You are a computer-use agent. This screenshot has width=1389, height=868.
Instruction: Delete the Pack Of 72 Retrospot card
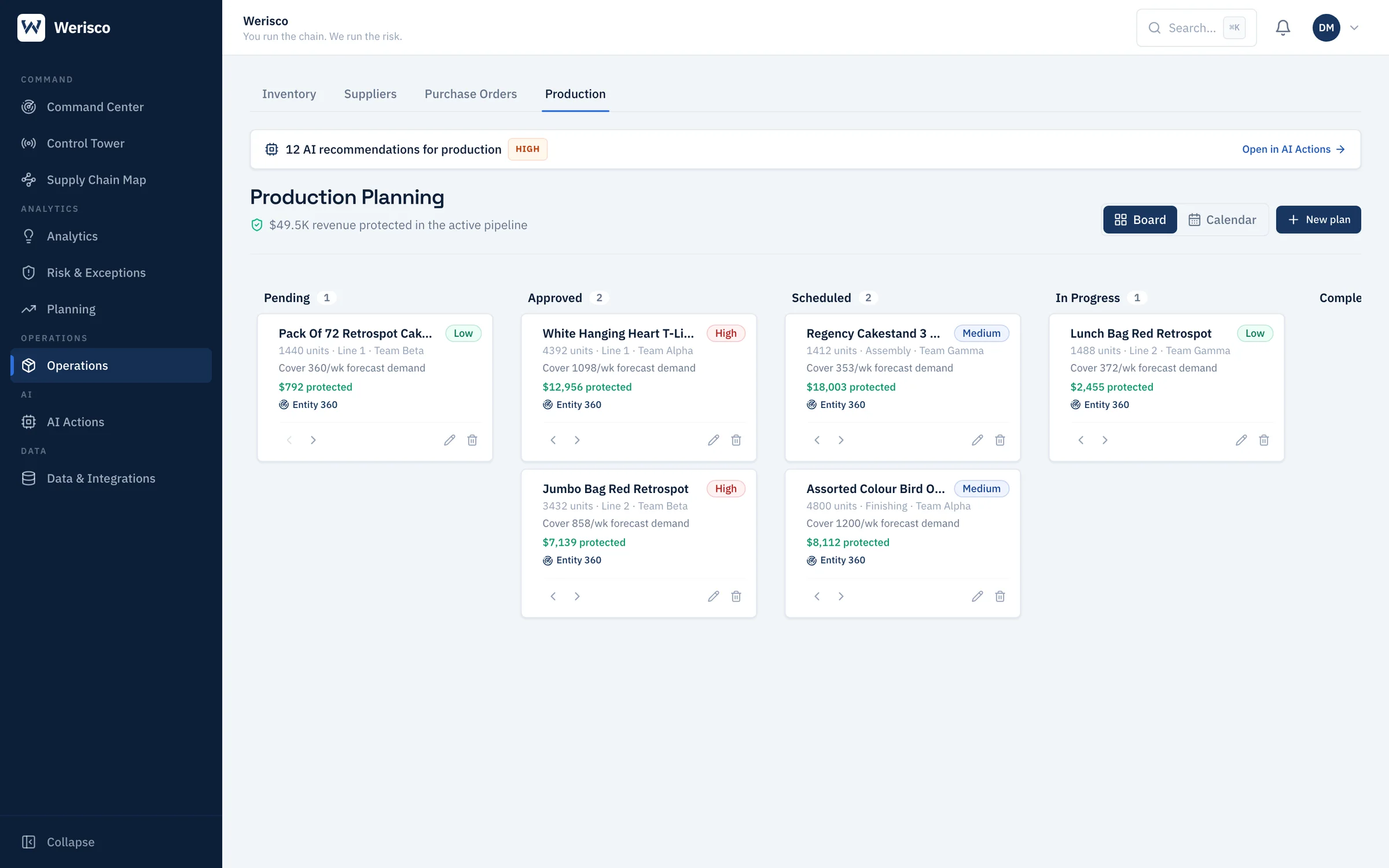tap(472, 440)
